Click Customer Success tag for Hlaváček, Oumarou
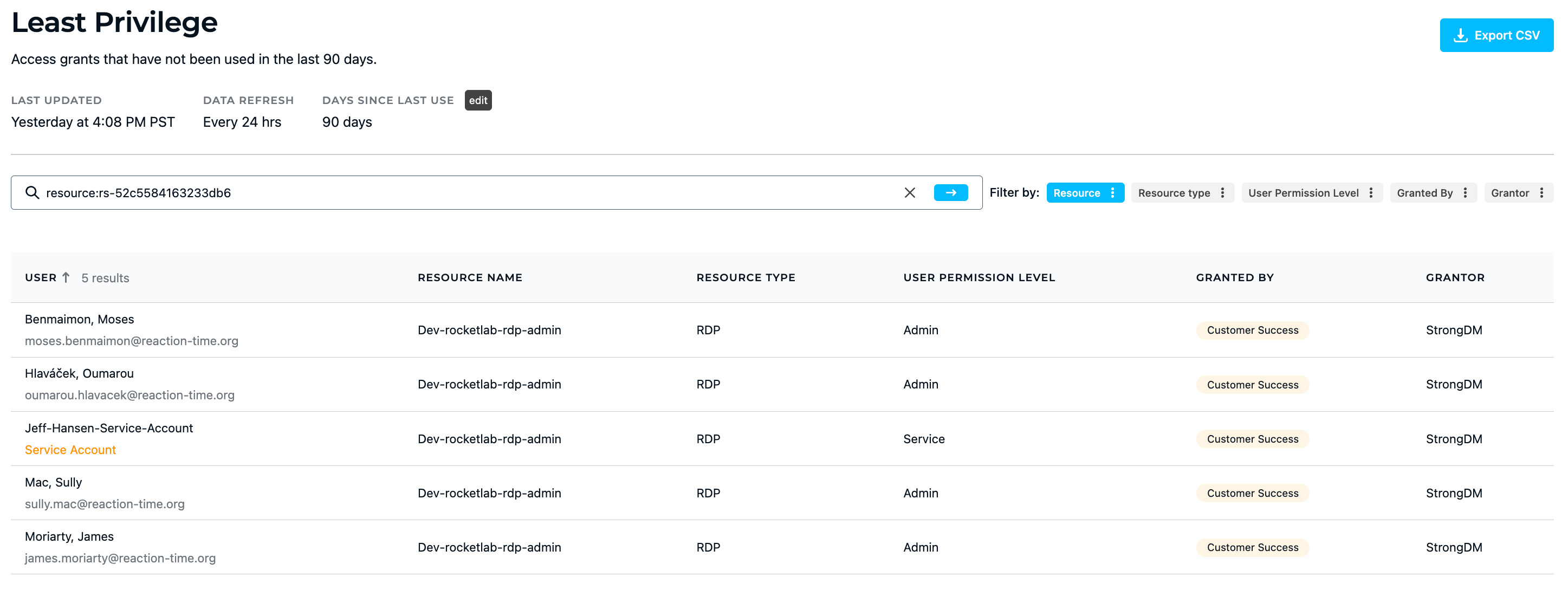This screenshot has height=609, width=1568. click(x=1252, y=385)
